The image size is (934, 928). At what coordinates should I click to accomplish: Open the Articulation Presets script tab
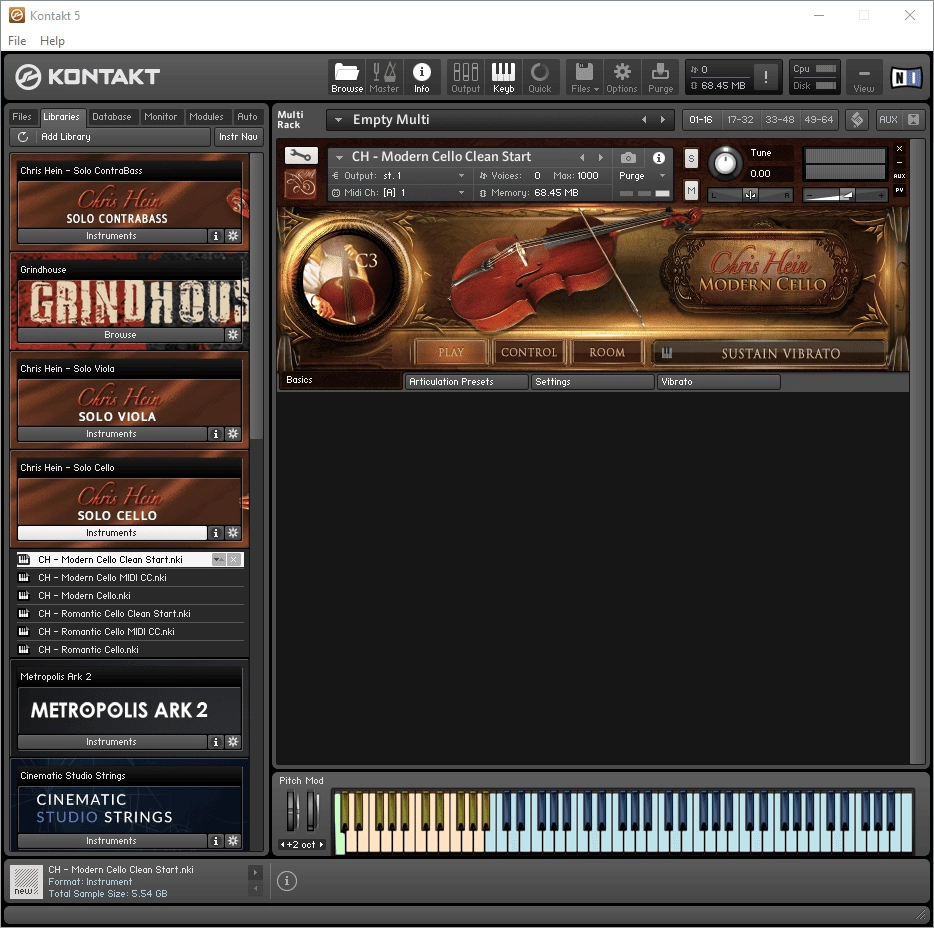pos(466,381)
